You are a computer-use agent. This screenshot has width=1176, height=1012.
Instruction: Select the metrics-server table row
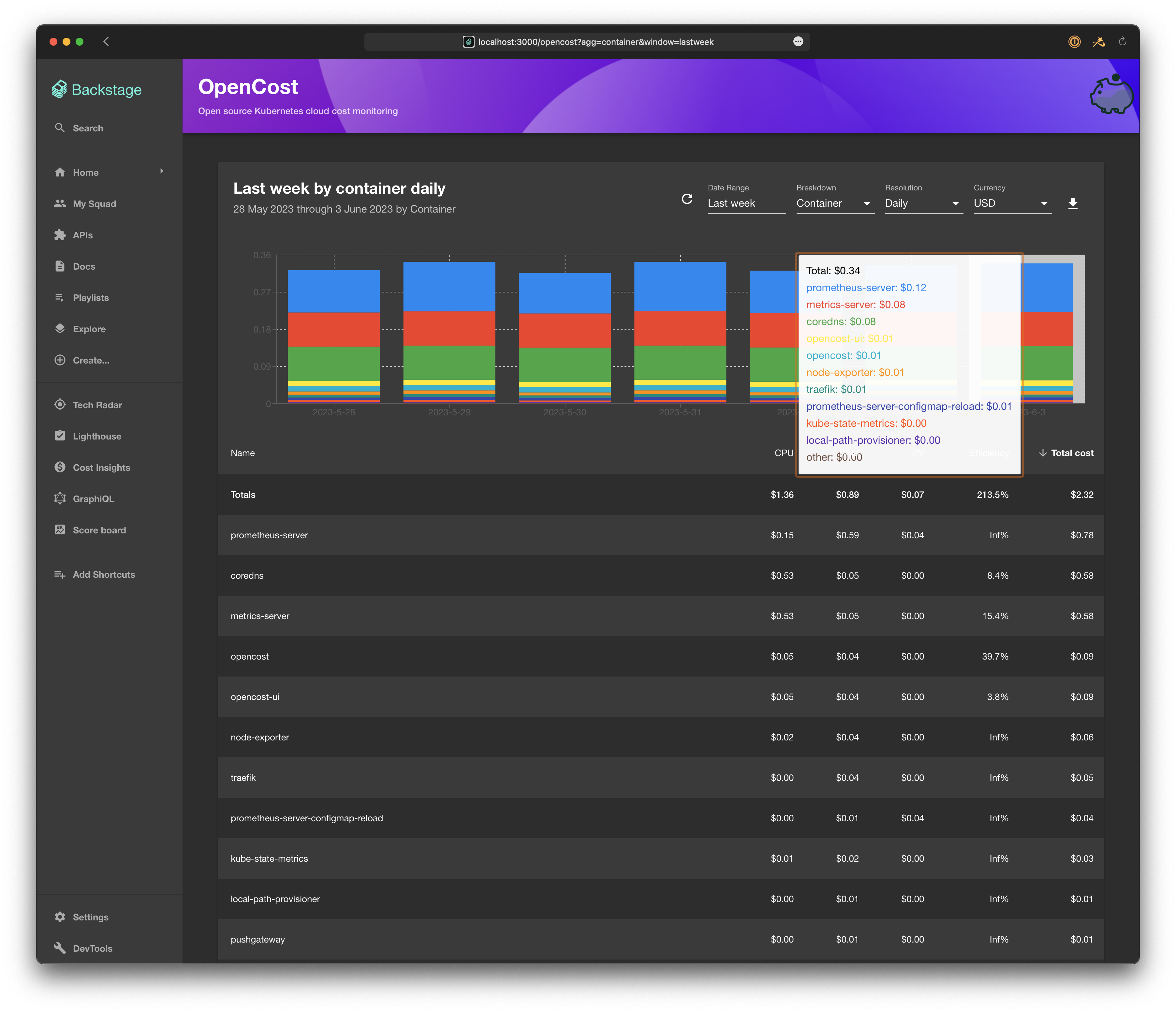661,616
